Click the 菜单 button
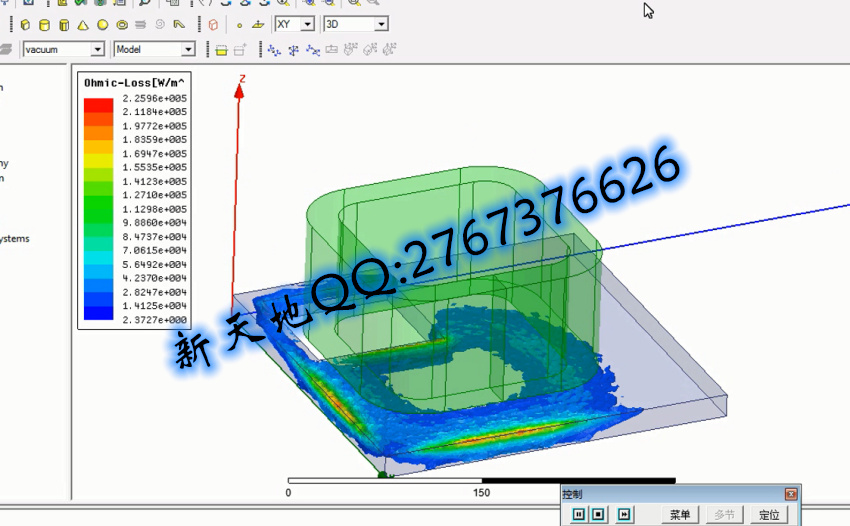Screen dimensions: 850x526 679,514
